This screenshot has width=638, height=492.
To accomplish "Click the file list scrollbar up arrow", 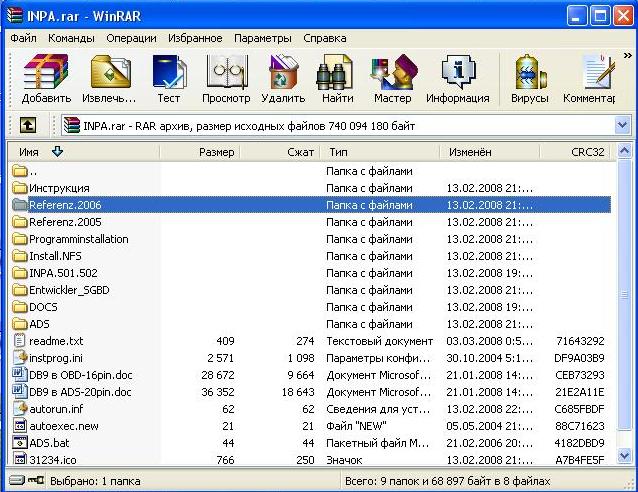I will (624, 151).
